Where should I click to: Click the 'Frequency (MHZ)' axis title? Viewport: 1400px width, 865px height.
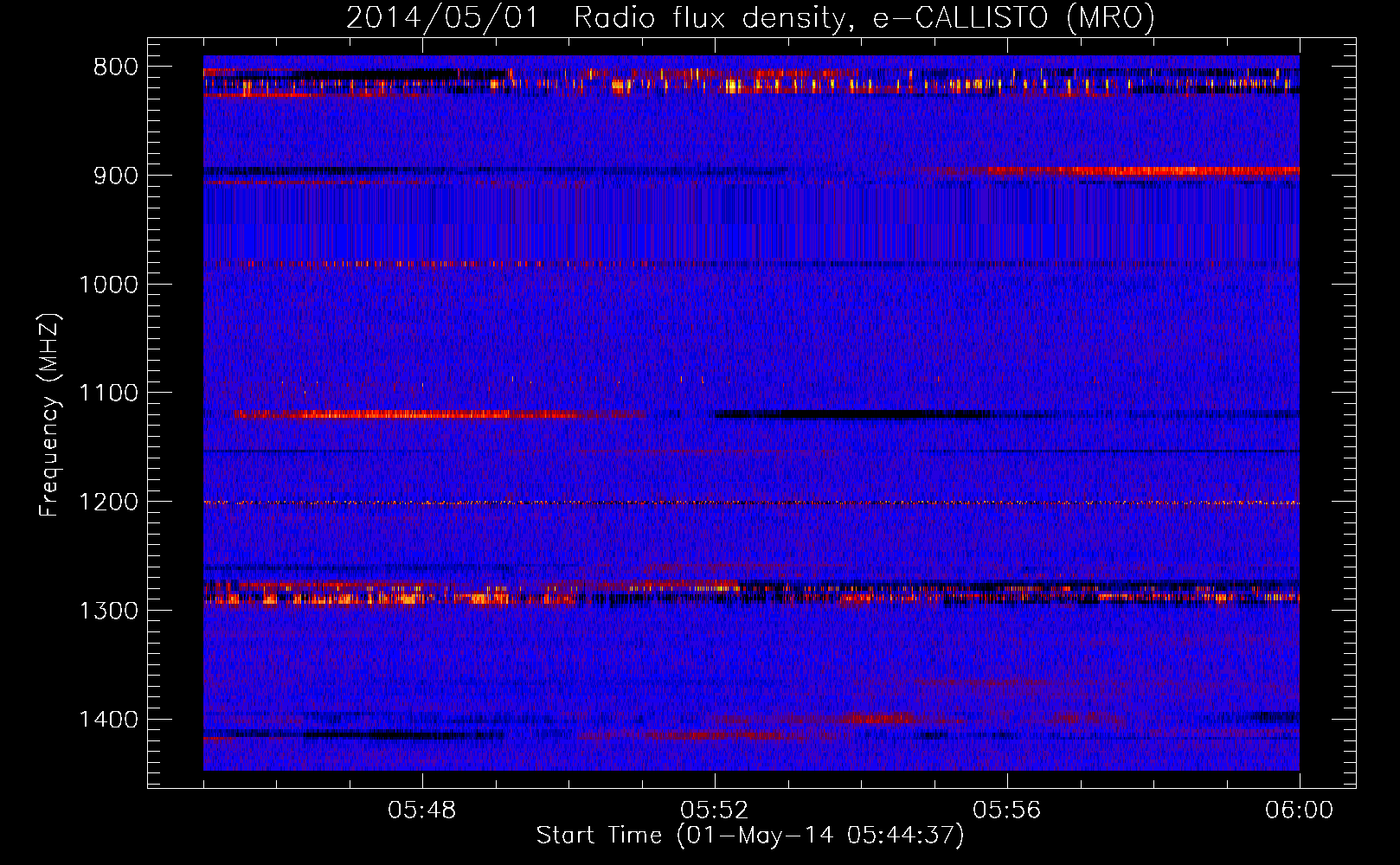50,415
